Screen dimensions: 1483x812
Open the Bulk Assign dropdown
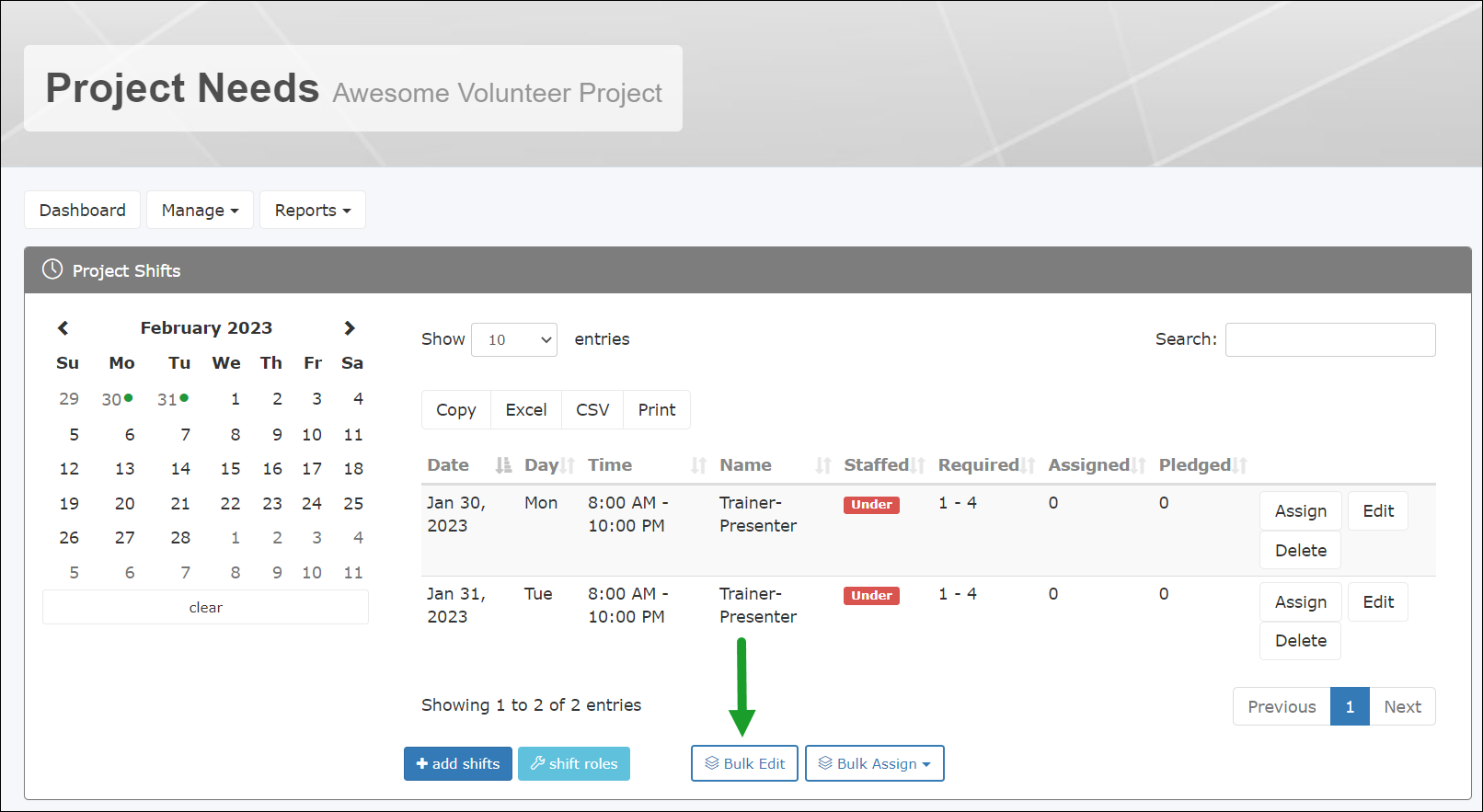coord(875,763)
